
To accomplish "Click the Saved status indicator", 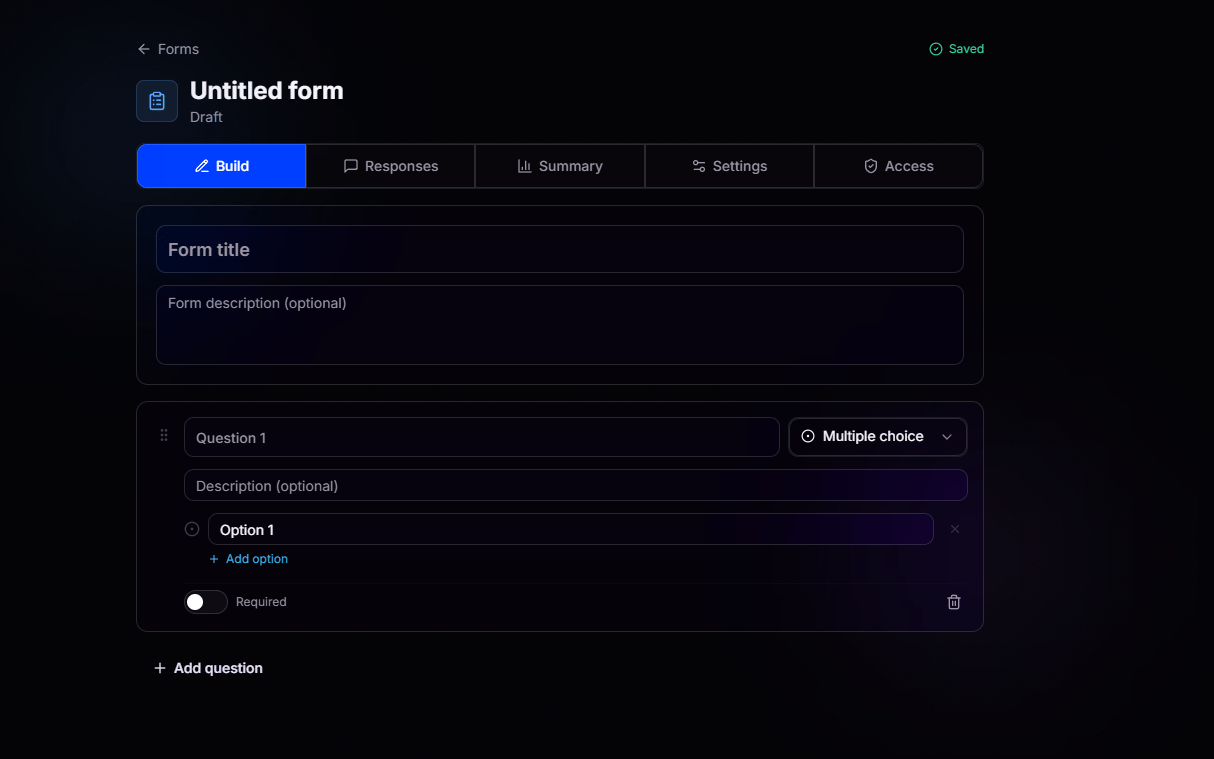I will pos(957,49).
